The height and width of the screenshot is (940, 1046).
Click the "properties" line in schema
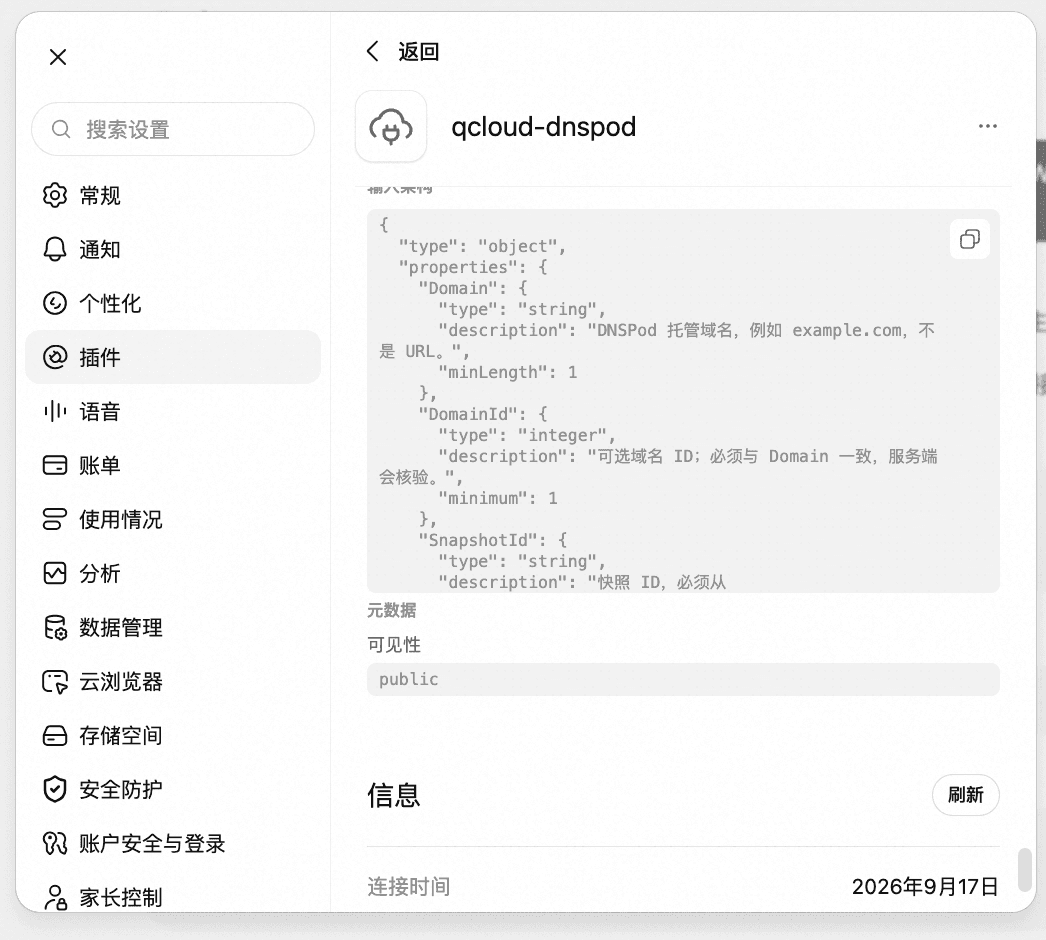[473, 268]
